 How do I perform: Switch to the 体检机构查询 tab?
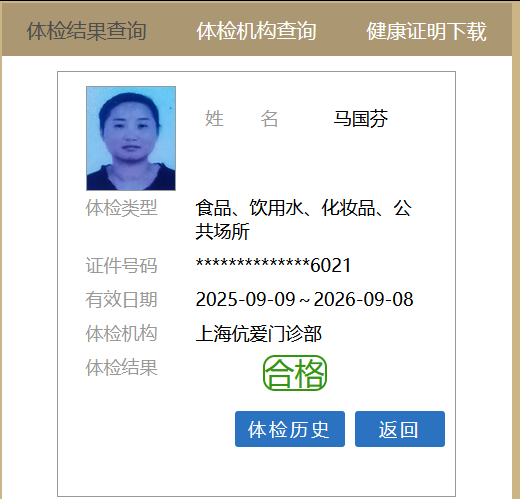pyautogui.click(x=256, y=31)
